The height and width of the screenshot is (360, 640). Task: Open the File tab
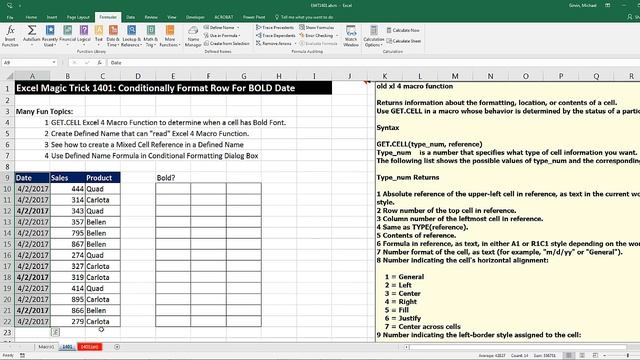click(10, 17)
